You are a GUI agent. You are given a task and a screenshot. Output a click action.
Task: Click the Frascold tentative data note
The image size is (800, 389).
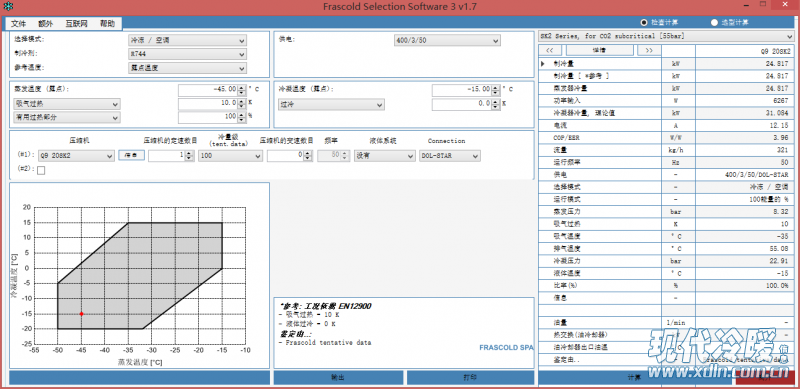pyautogui.click(x=324, y=343)
